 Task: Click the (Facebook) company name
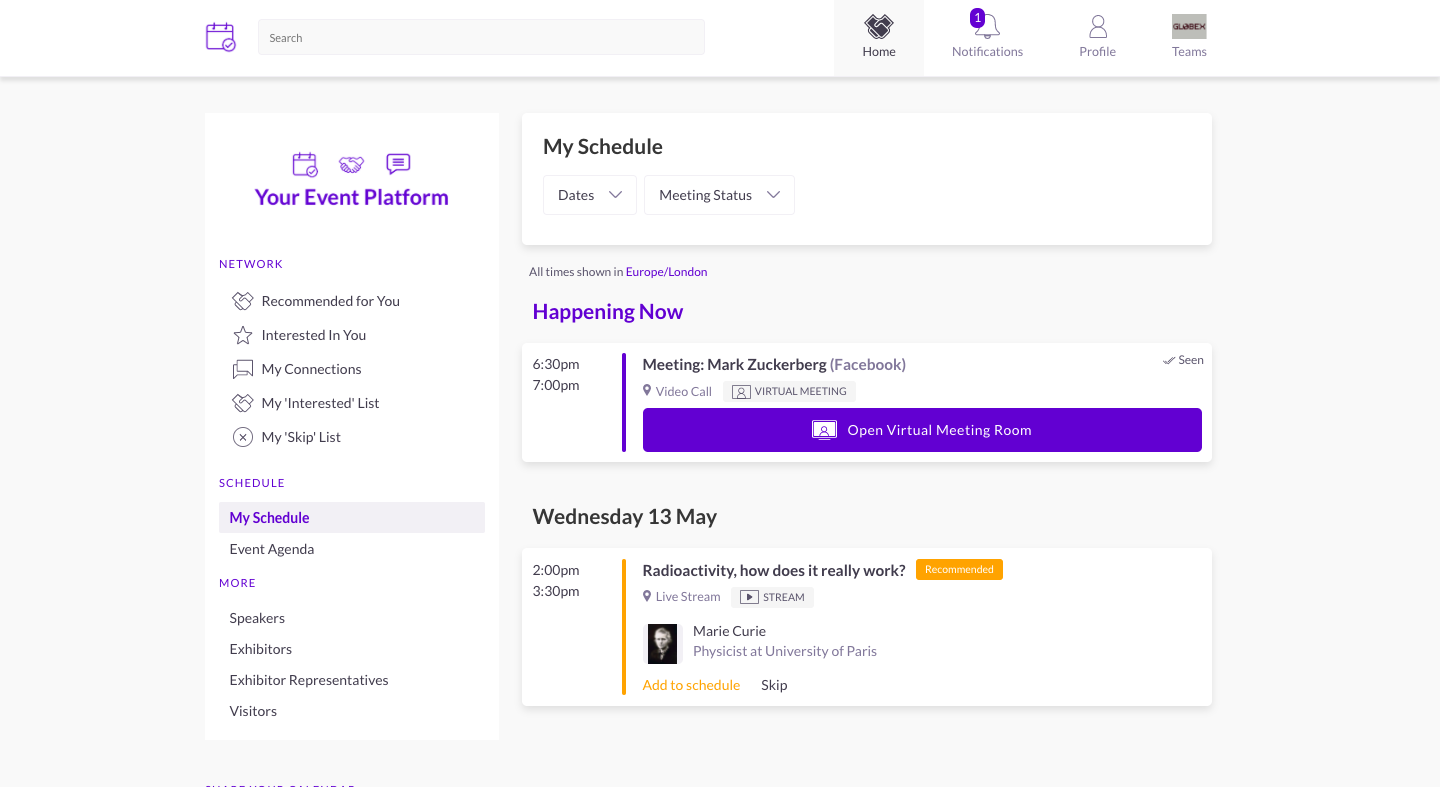[868, 364]
